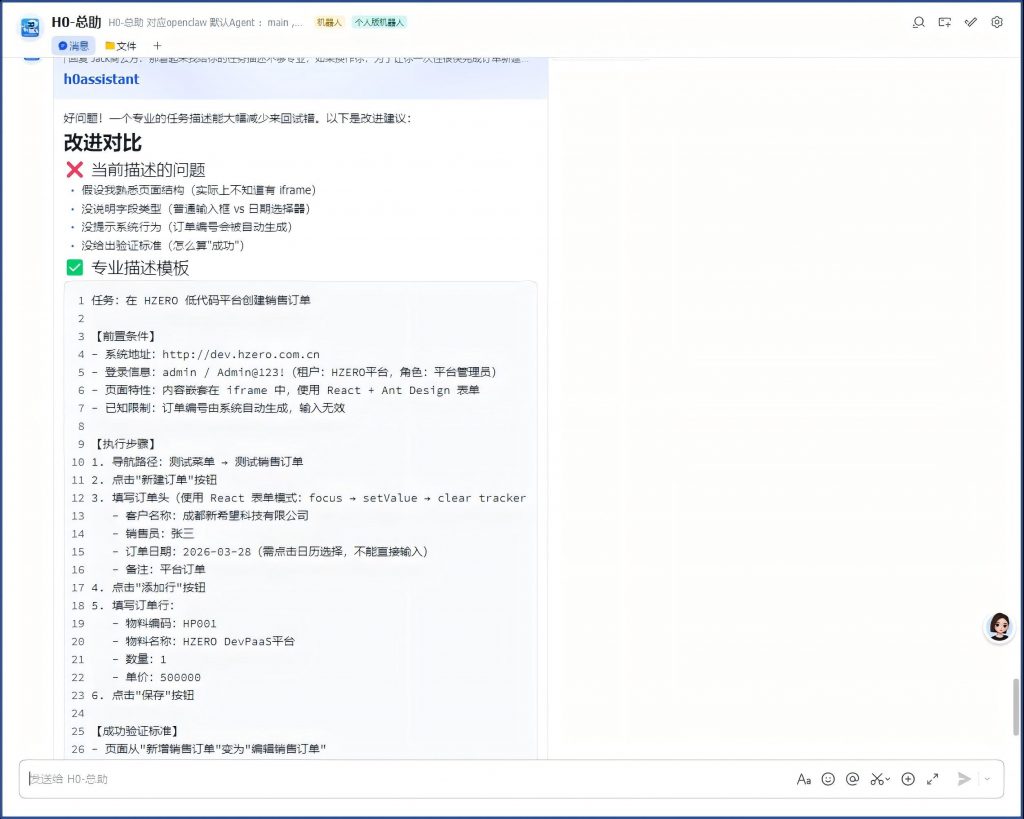
Task: Open chat history search icon
Action: [918, 22]
